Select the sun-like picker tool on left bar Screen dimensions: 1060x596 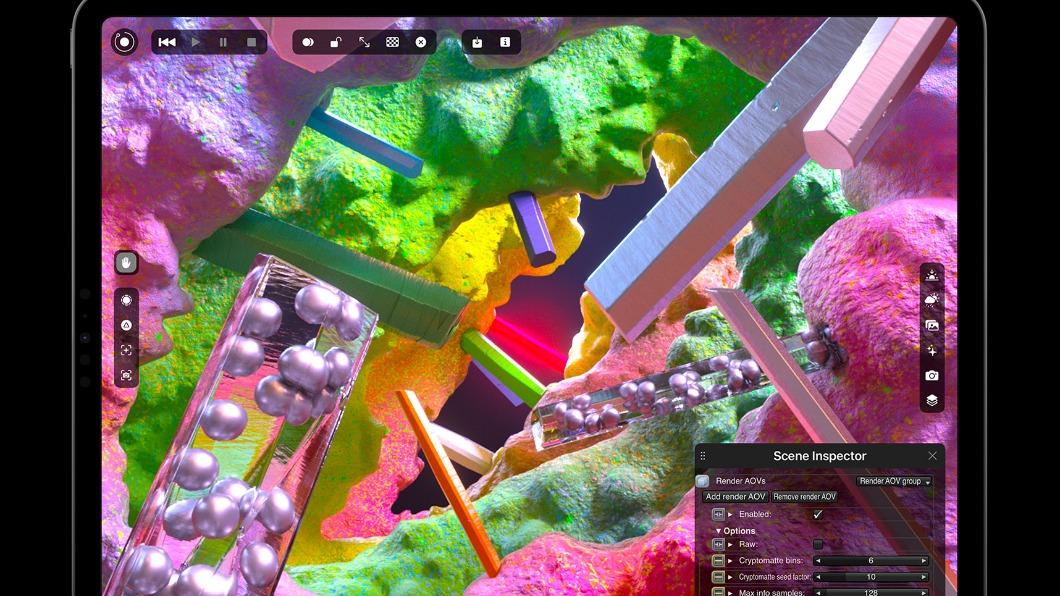(126, 300)
